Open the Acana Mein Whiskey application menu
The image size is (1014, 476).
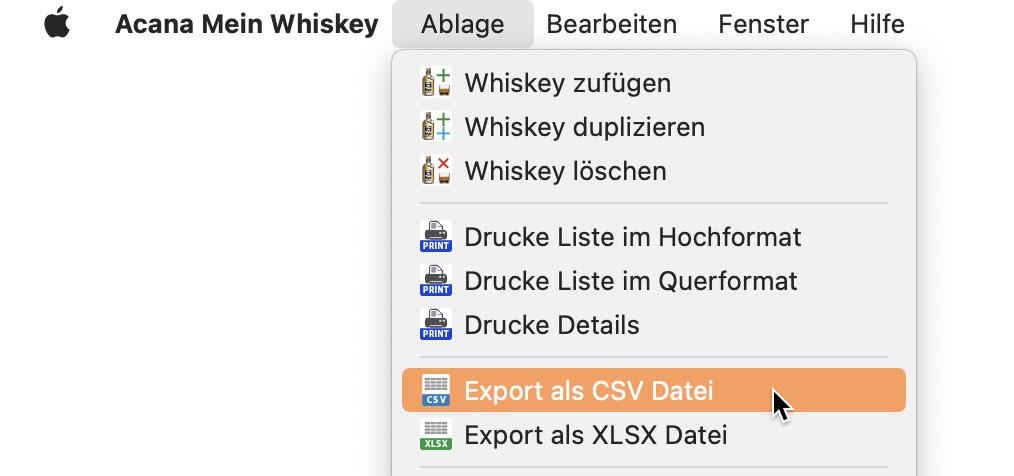point(246,24)
